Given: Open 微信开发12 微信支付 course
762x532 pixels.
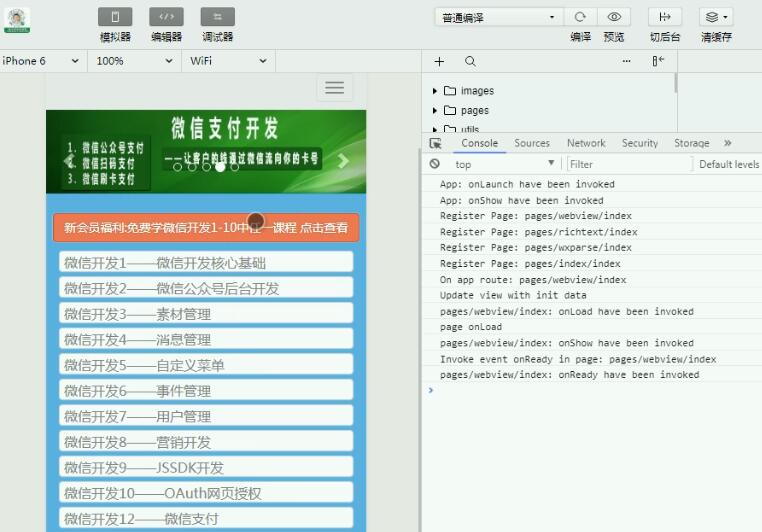Looking at the screenshot, I should (x=206, y=518).
